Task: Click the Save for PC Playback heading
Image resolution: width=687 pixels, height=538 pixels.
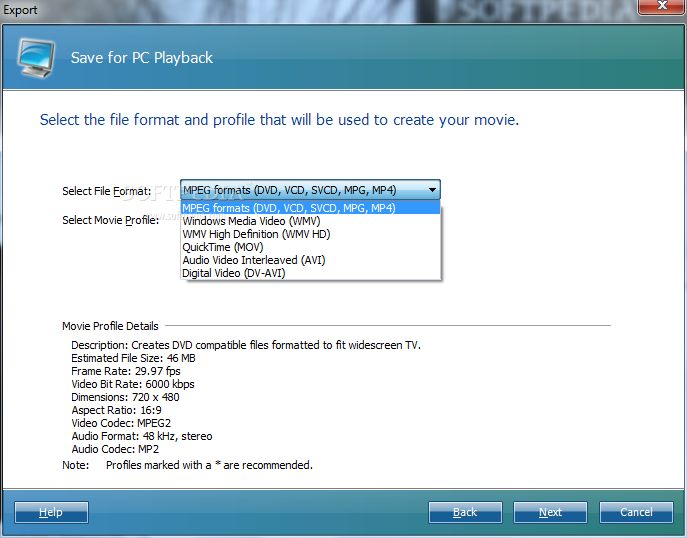Action: (x=142, y=58)
